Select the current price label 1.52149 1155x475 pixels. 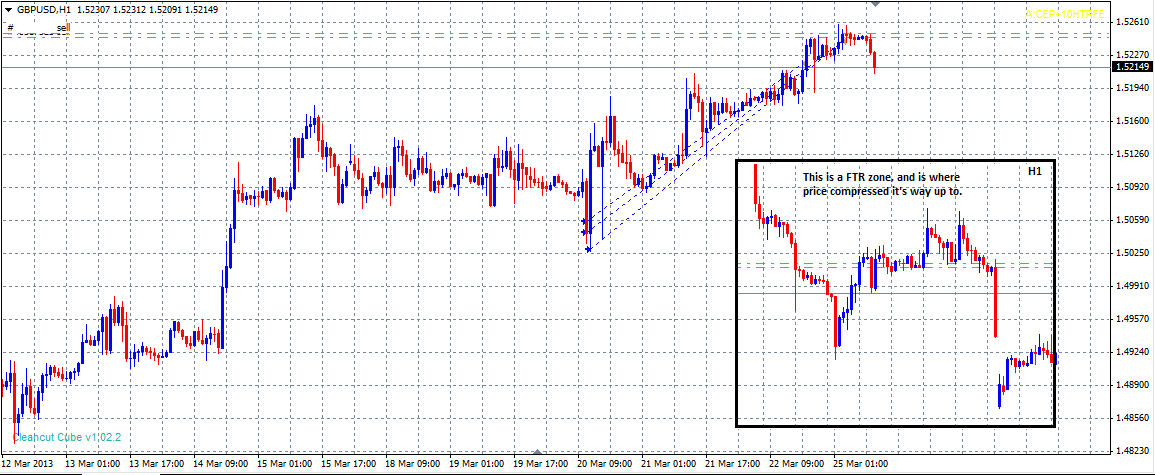tap(1132, 67)
